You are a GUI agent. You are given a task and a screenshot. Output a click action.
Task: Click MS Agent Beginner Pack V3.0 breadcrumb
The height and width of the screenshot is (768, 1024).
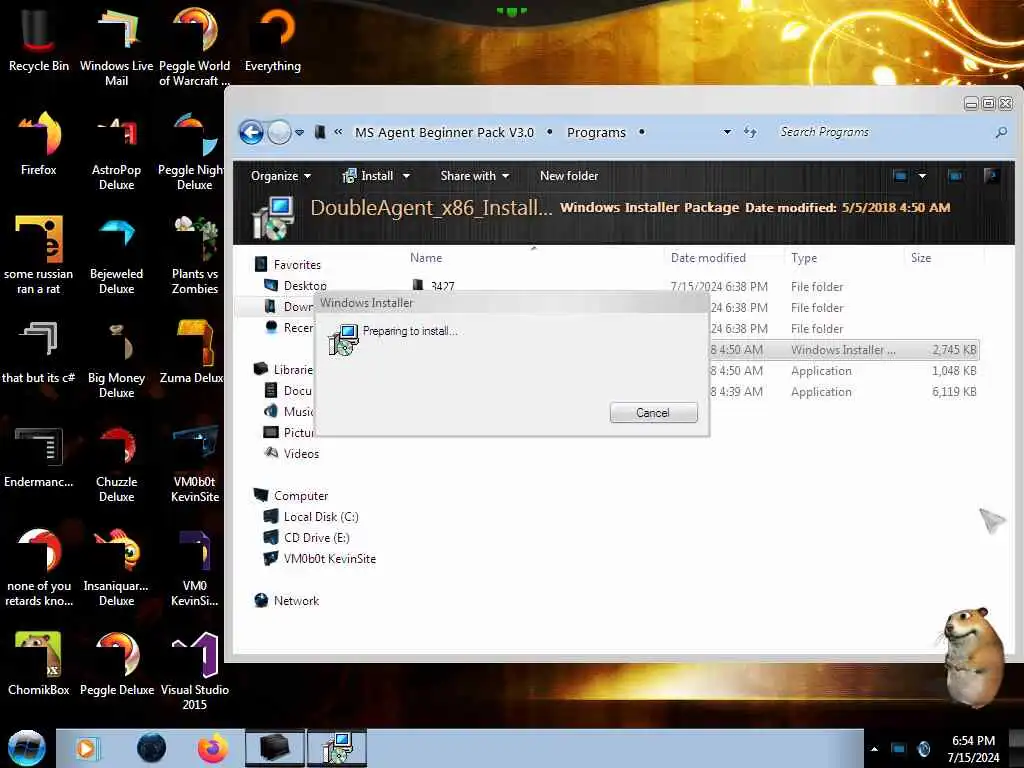coord(445,133)
